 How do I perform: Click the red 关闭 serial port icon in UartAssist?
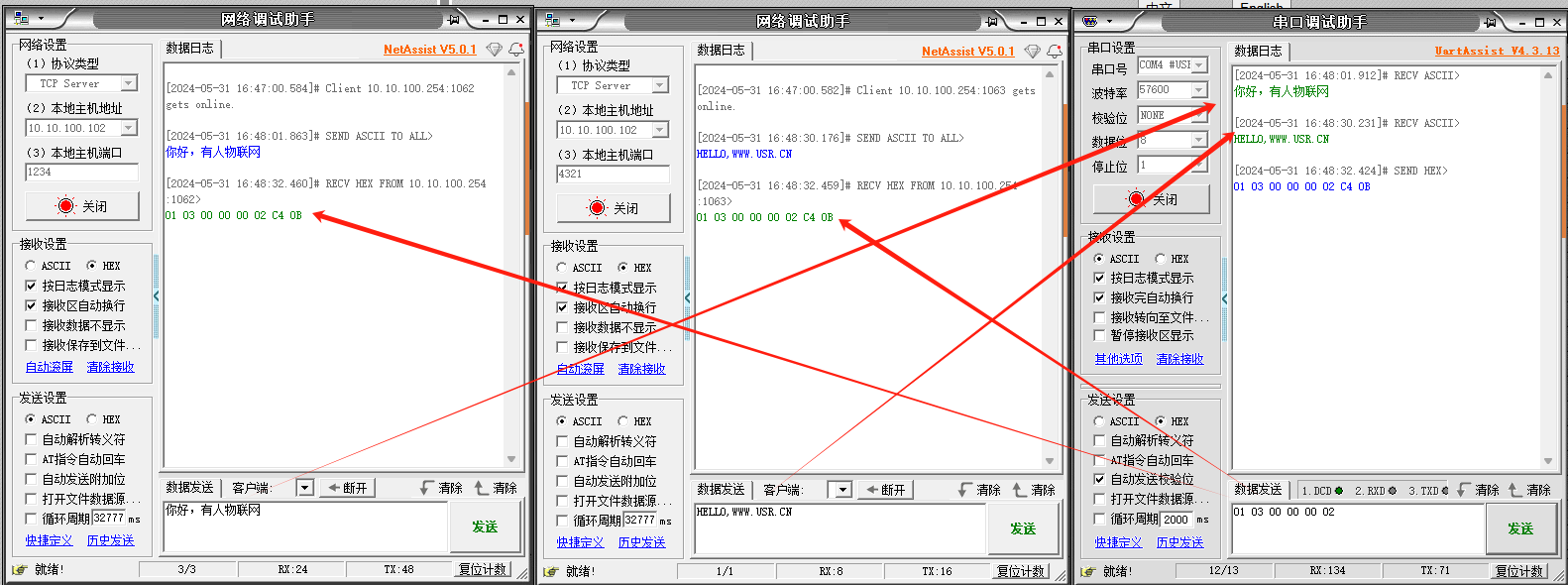tap(1136, 199)
